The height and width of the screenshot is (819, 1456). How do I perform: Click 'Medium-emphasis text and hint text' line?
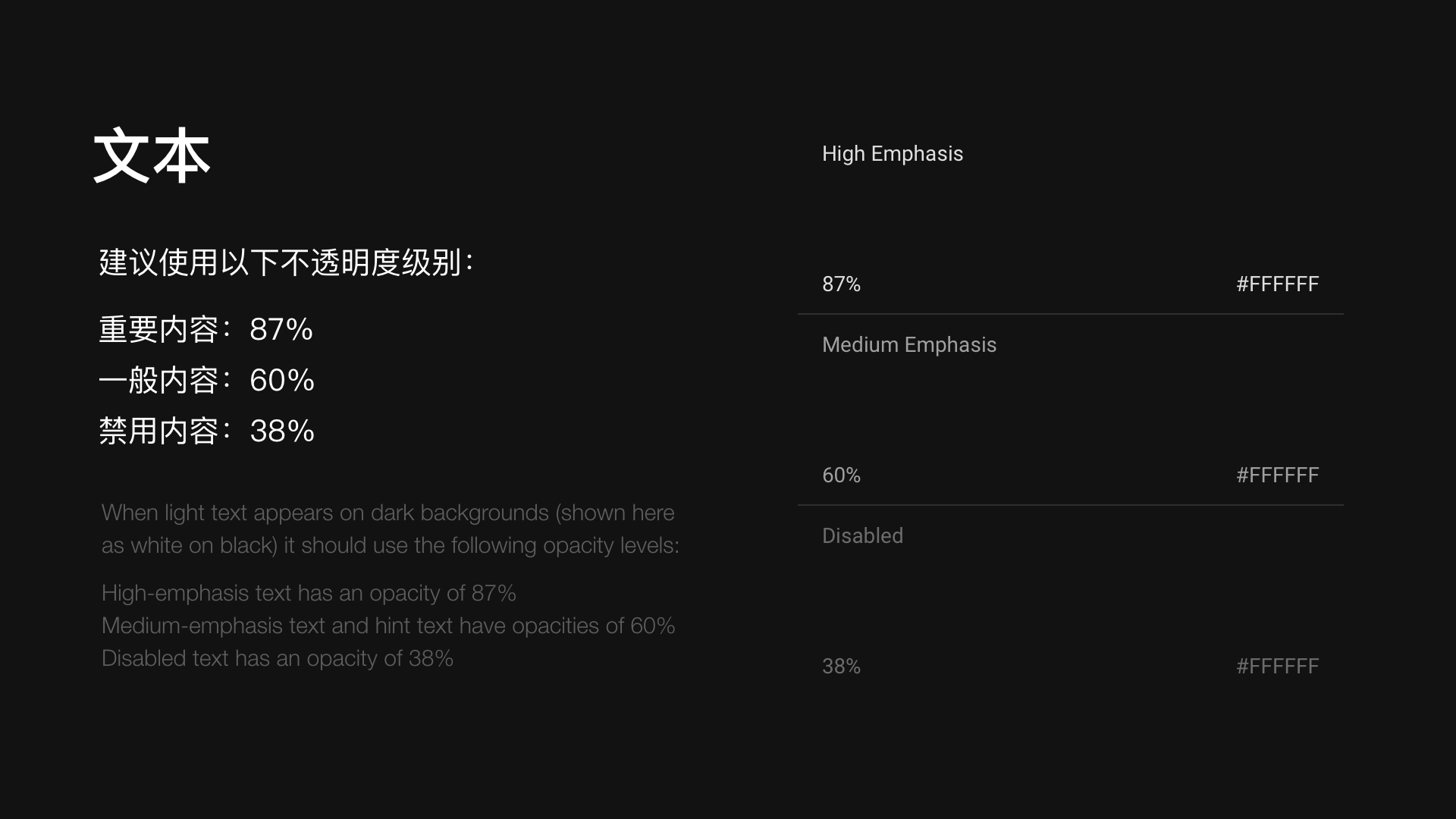(x=388, y=626)
